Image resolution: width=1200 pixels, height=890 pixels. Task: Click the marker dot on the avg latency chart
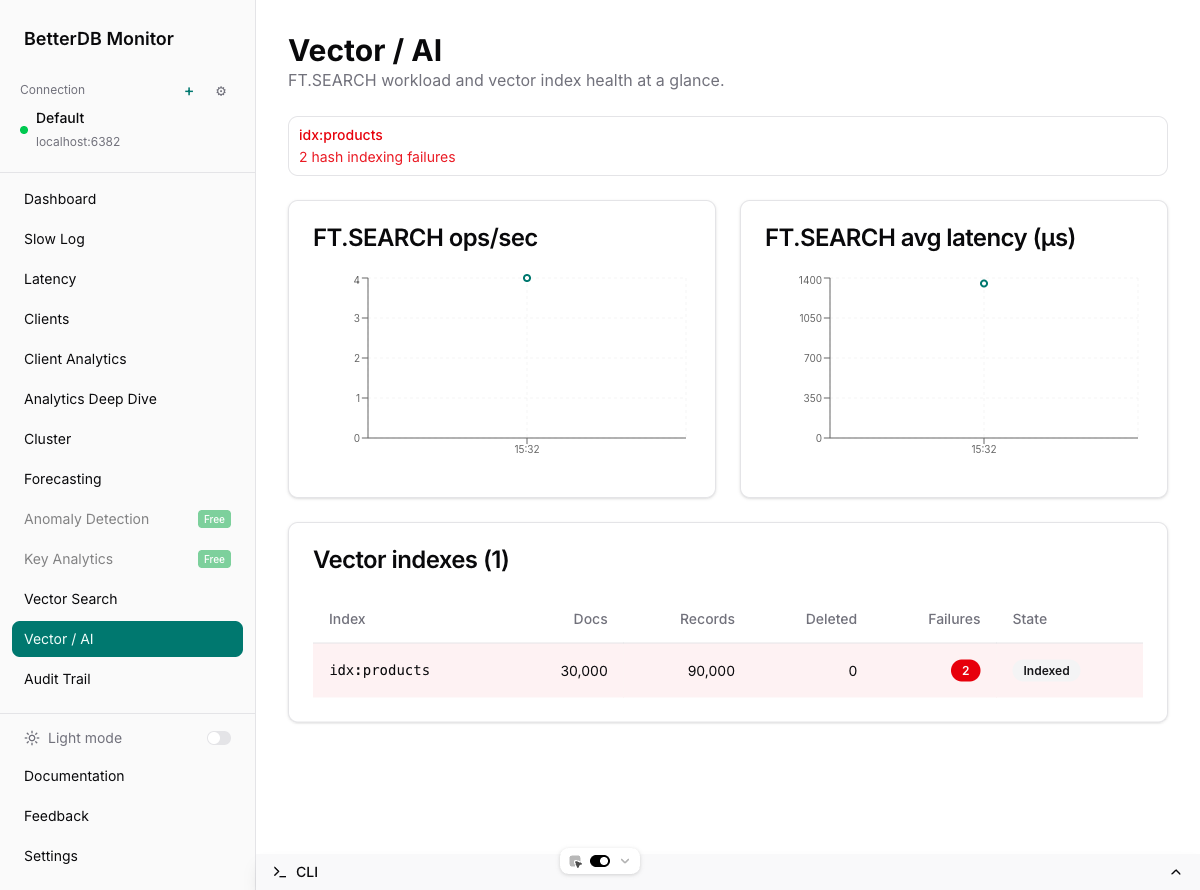point(983,283)
